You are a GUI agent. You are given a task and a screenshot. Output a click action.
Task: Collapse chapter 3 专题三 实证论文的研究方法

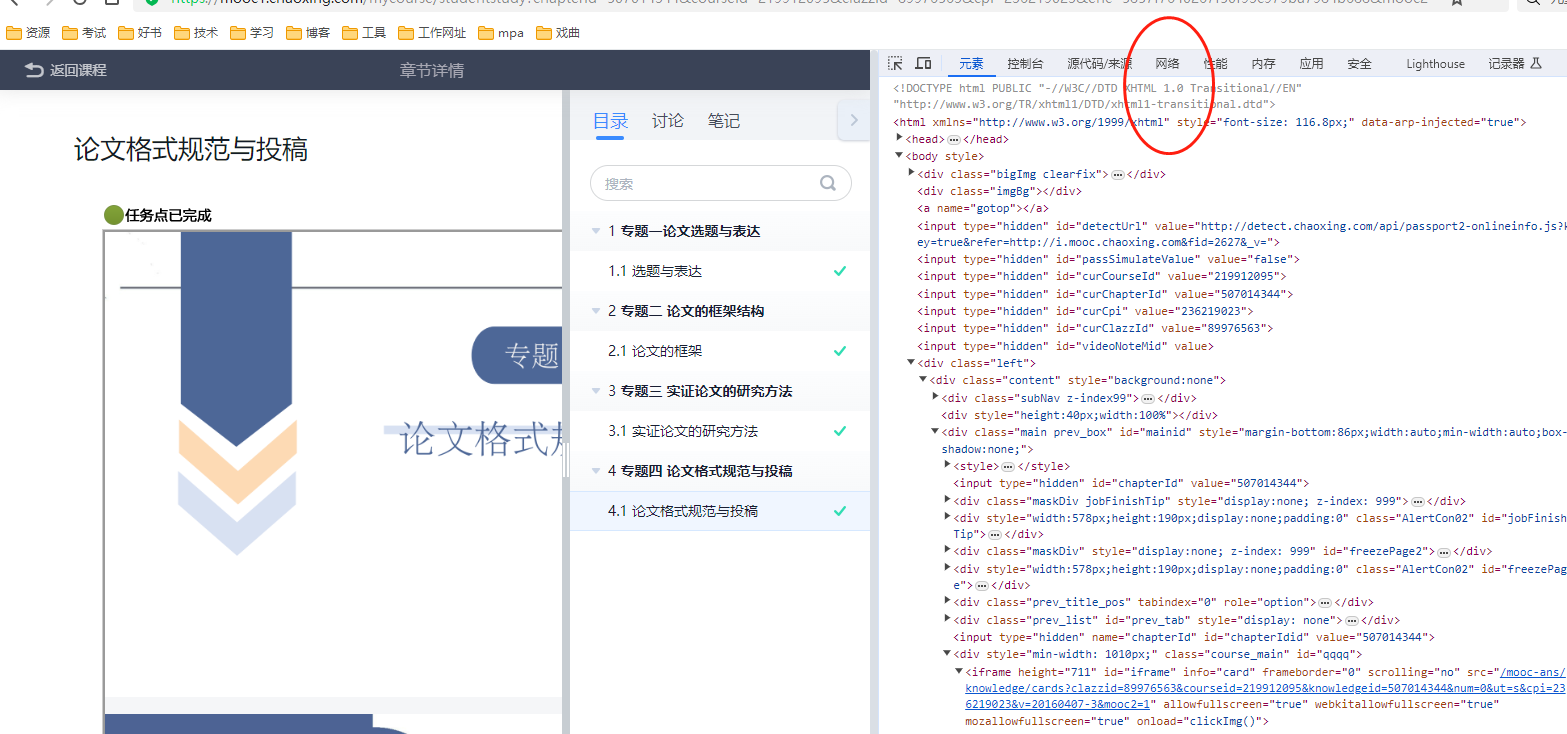597,391
